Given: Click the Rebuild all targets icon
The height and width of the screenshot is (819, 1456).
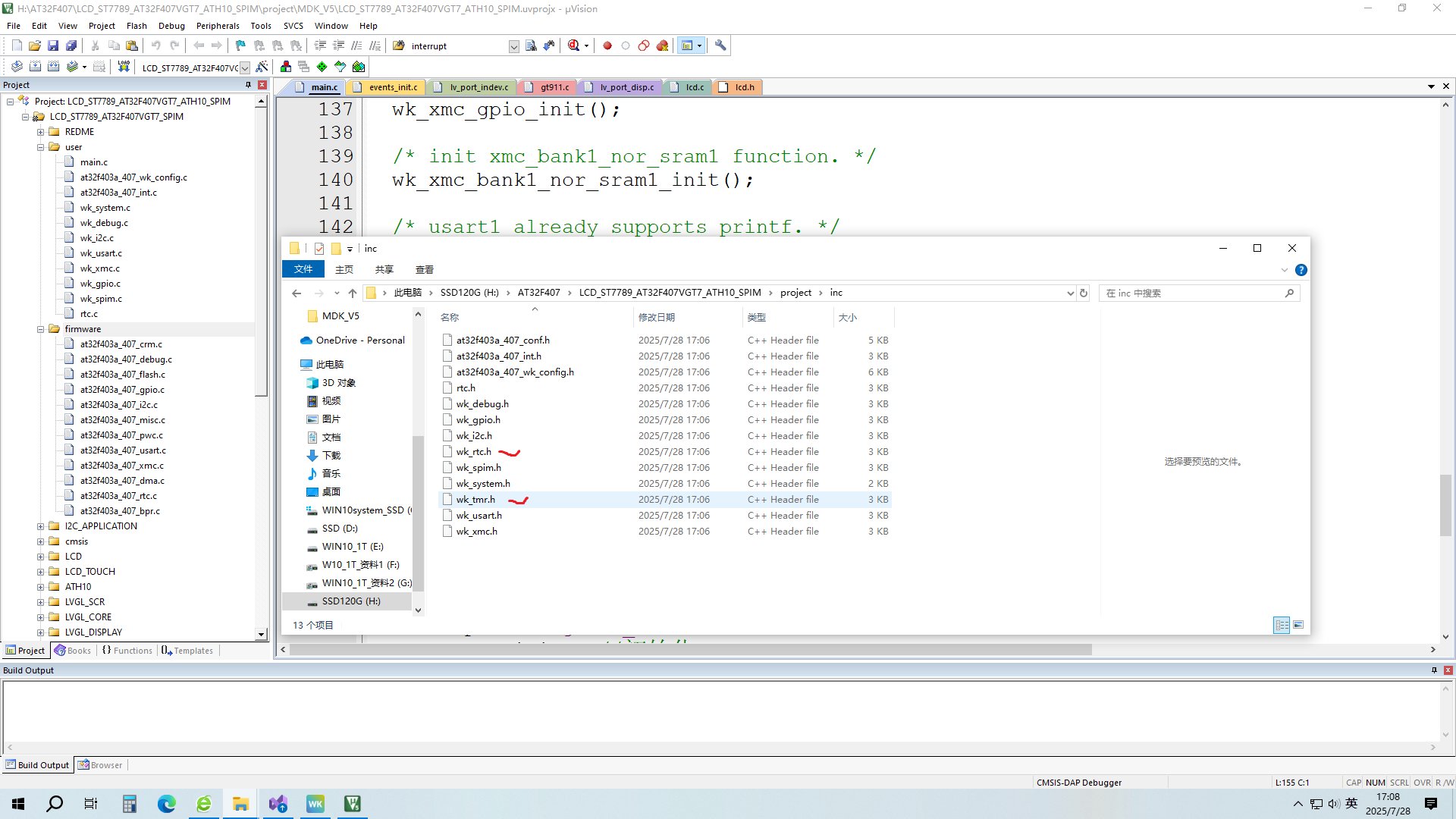Looking at the screenshot, I should (53, 67).
